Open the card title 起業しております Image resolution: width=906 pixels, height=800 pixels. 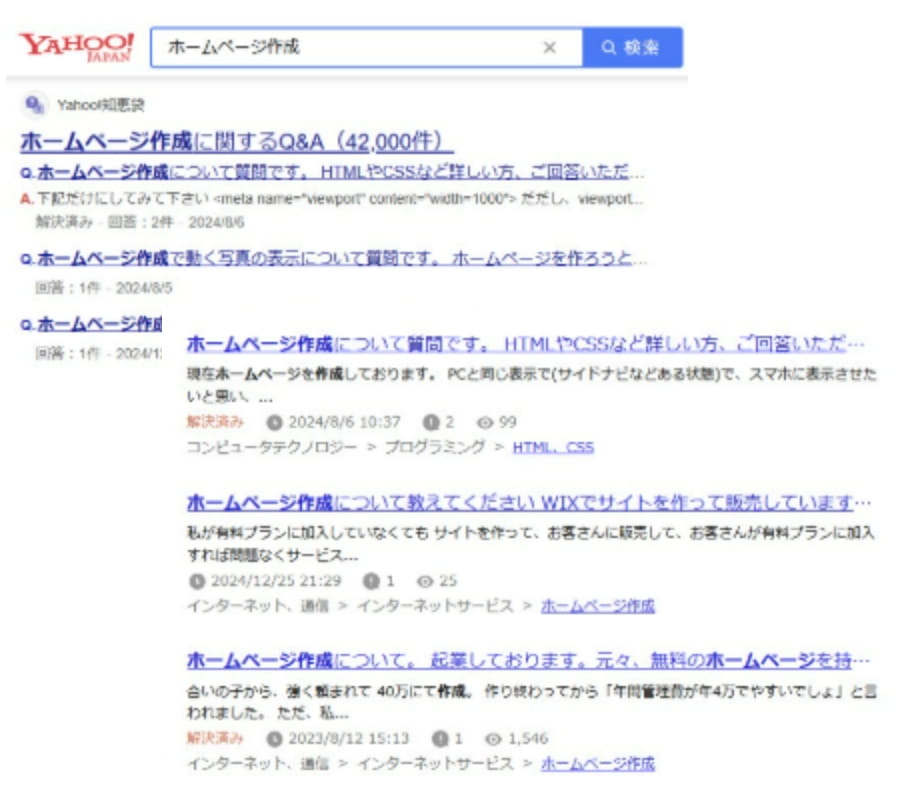tap(528, 661)
